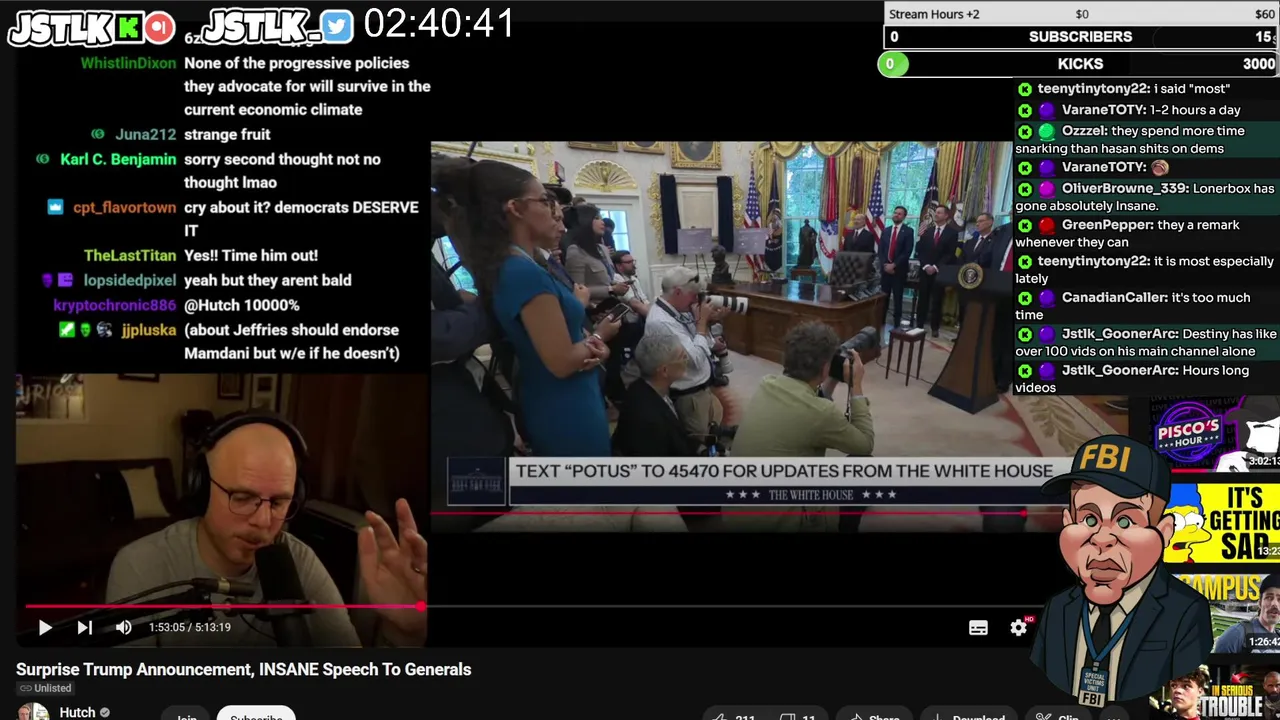Click the OliverBrowne_339 username in chat
This screenshot has width=1280, height=720.
click(x=1125, y=188)
